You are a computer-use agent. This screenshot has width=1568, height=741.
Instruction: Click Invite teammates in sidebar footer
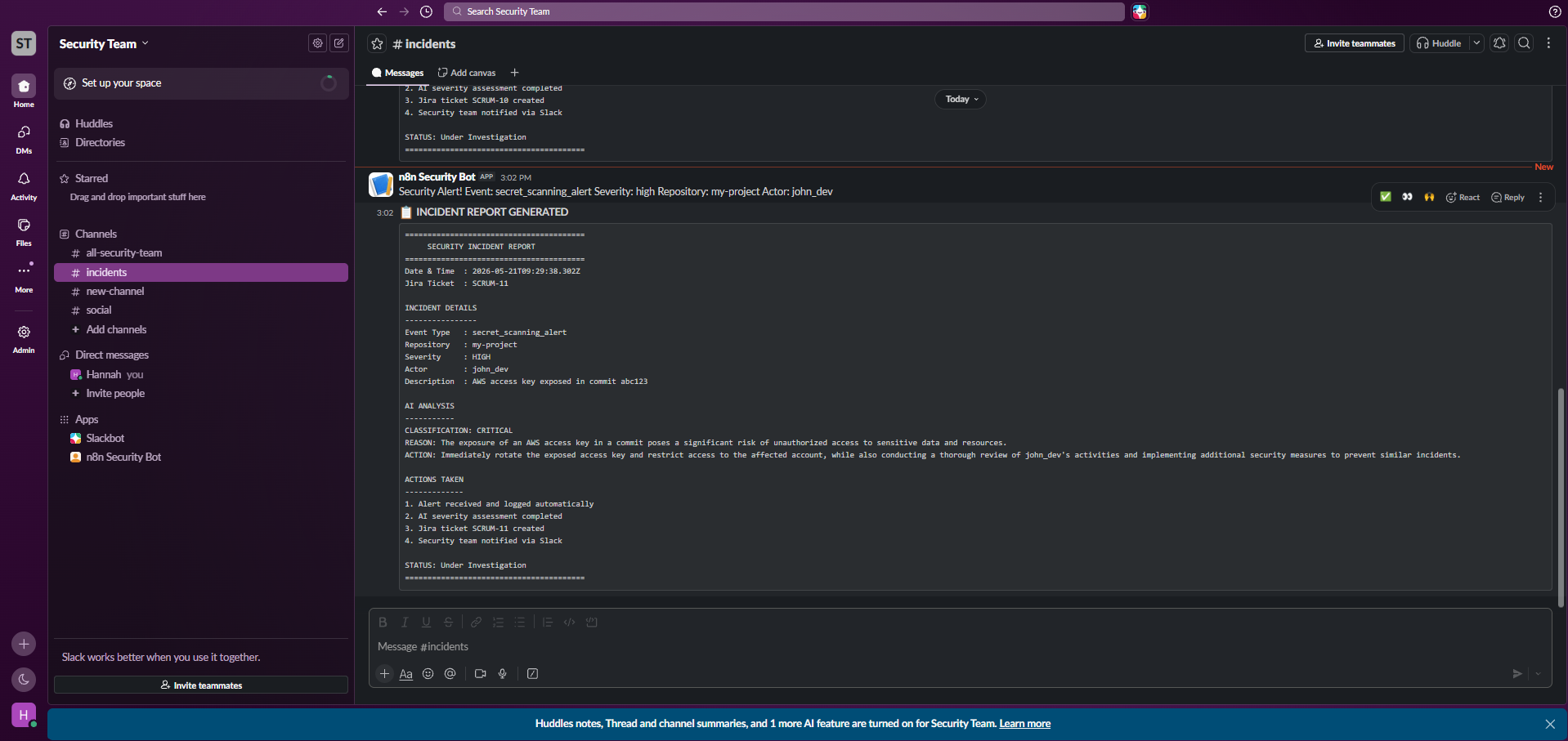[x=201, y=685]
